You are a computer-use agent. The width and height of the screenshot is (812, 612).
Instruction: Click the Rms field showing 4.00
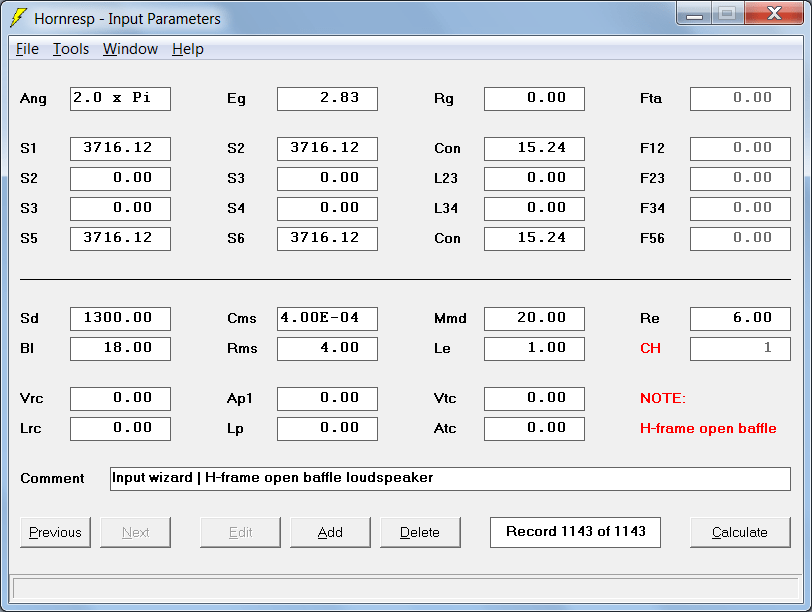327,348
